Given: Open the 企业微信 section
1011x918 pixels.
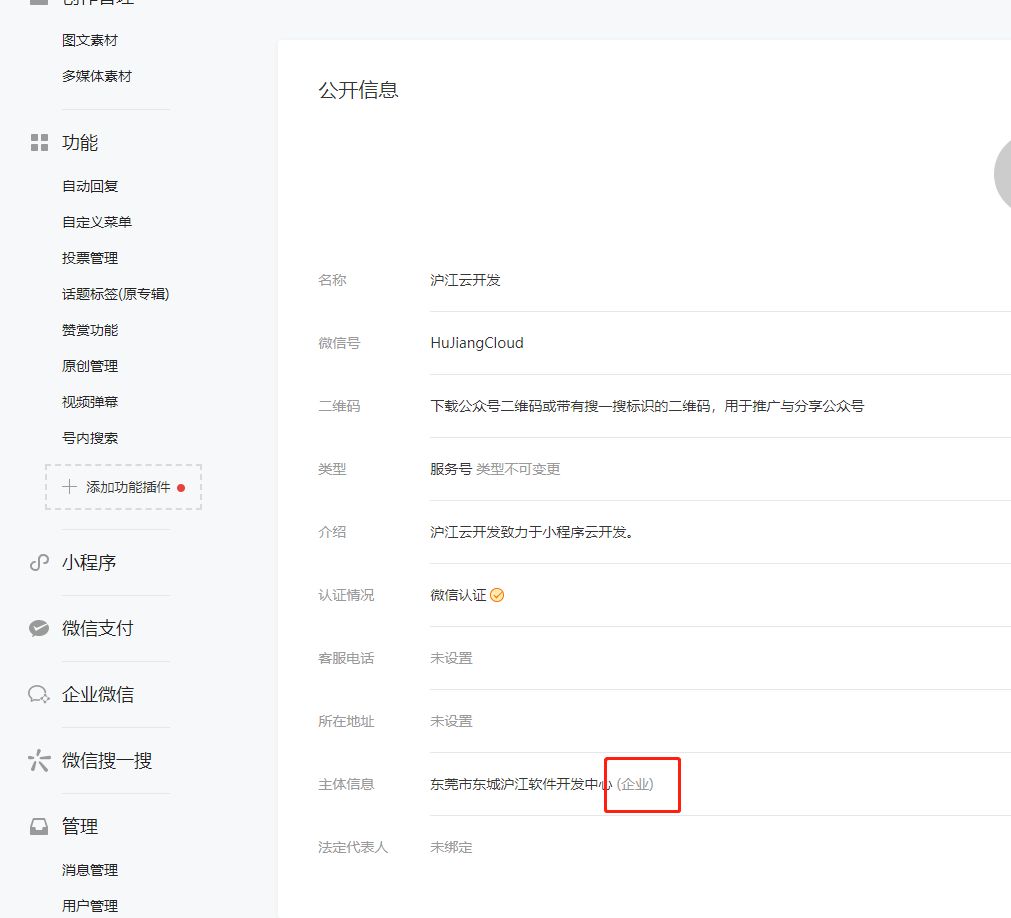Looking at the screenshot, I should (98, 694).
